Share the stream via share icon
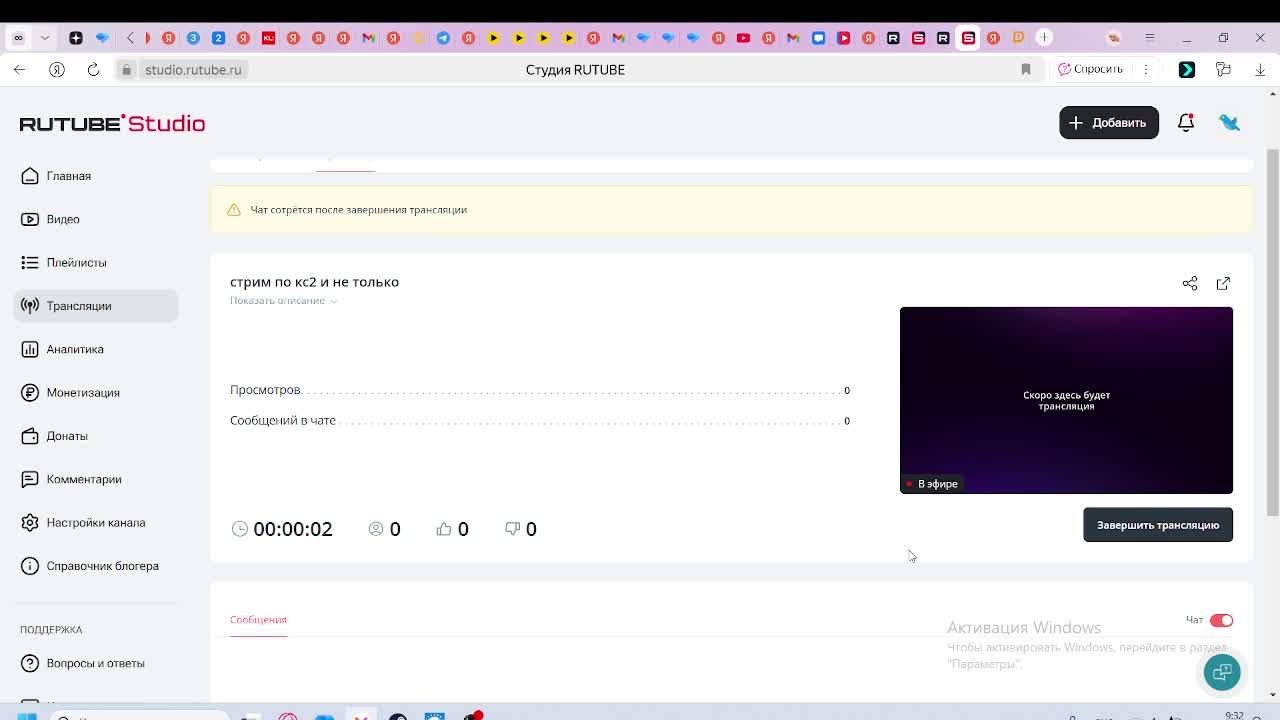The width and height of the screenshot is (1280, 720). (1190, 283)
